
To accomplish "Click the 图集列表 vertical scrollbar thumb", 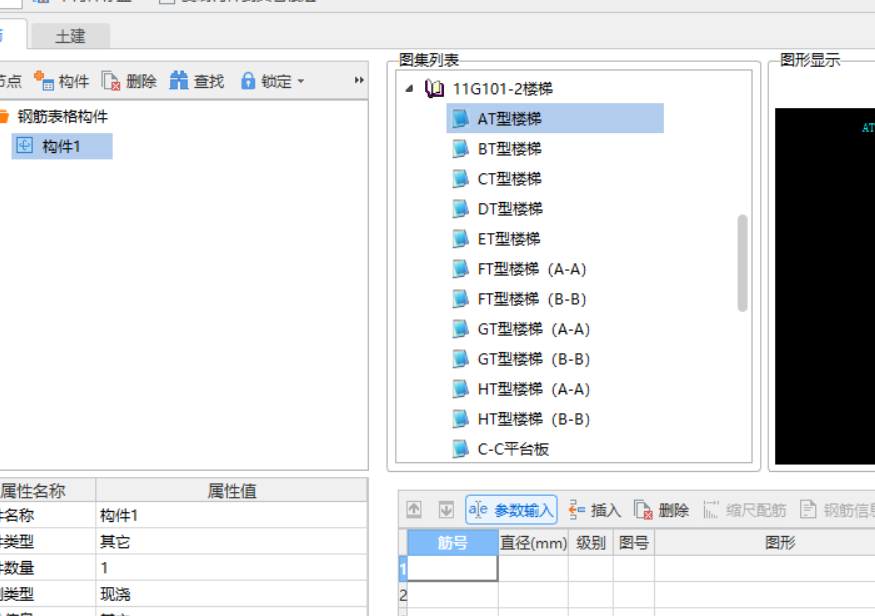I will pos(742,263).
